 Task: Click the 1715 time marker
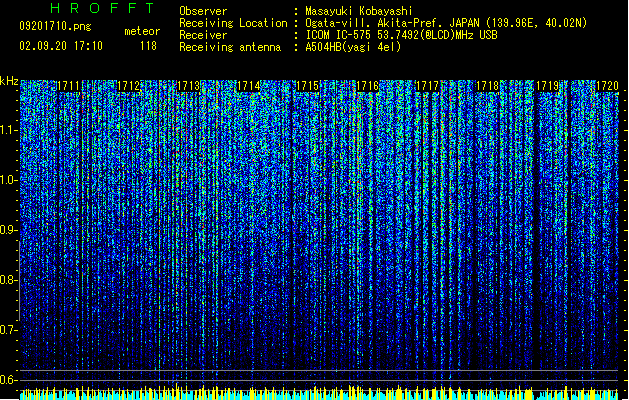[x=308, y=86]
